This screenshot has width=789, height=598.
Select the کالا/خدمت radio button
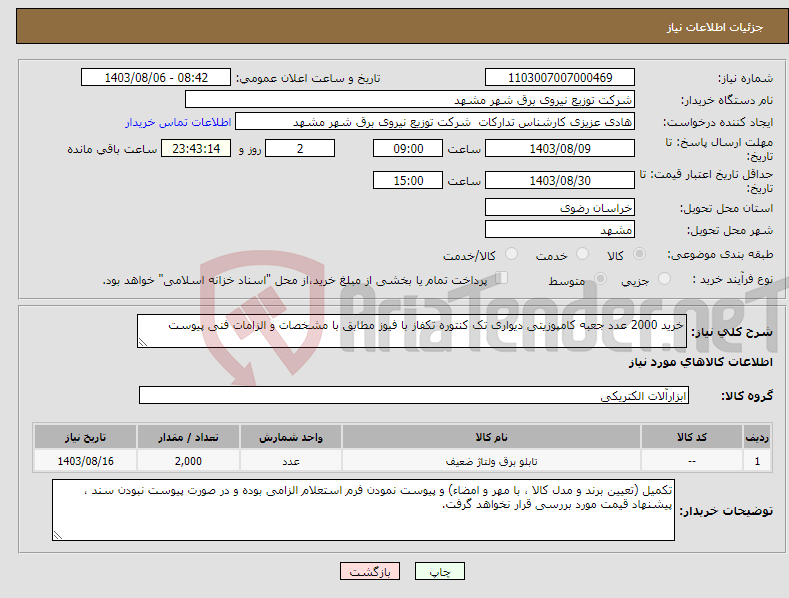pyautogui.click(x=511, y=254)
